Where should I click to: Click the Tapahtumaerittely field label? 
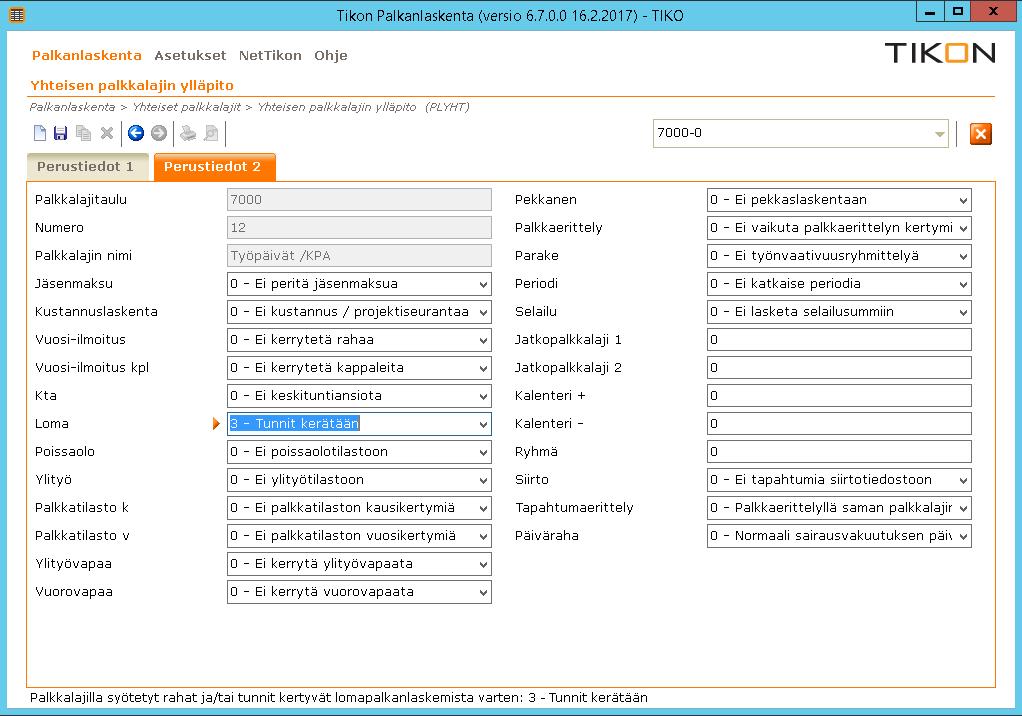[574, 508]
